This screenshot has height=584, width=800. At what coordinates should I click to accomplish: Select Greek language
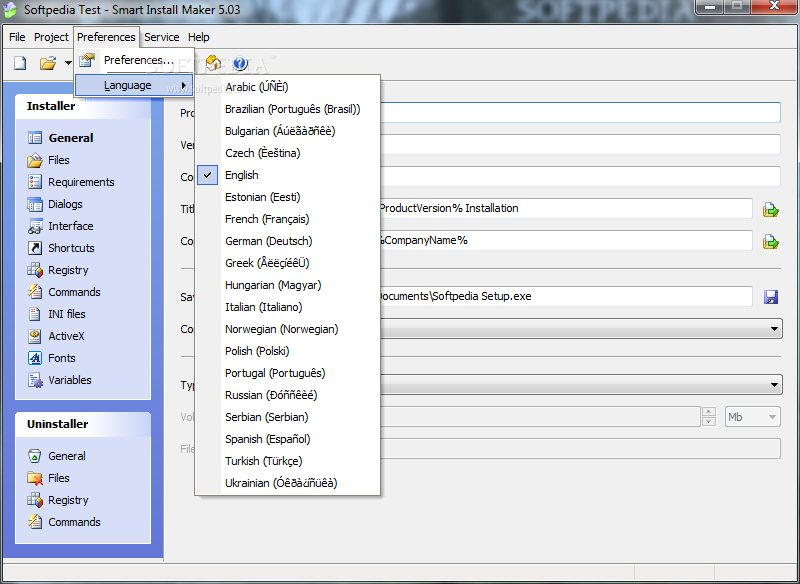click(288, 263)
